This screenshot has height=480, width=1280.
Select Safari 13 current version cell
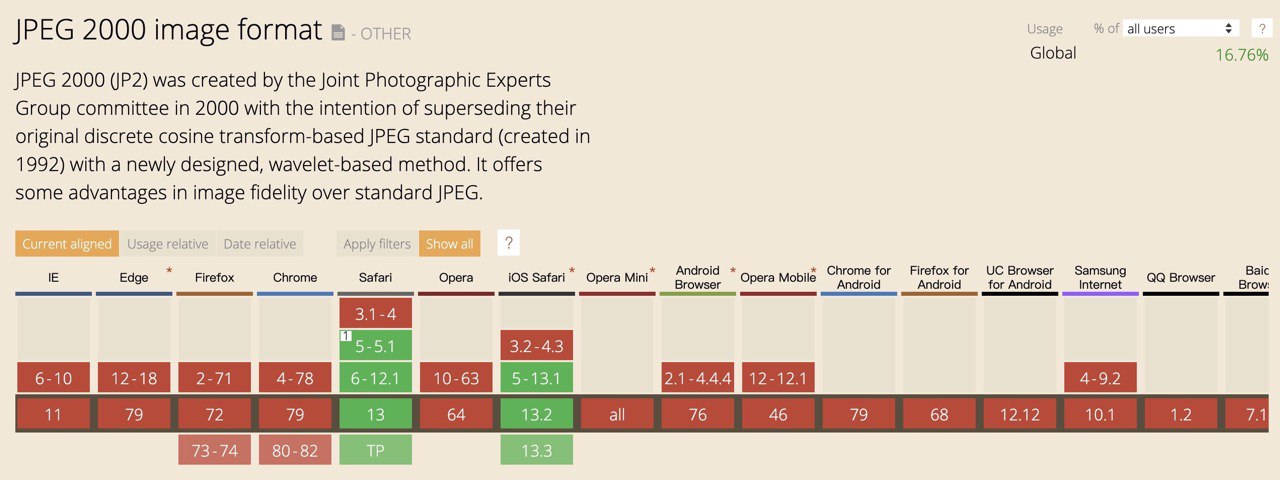click(x=375, y=415)
